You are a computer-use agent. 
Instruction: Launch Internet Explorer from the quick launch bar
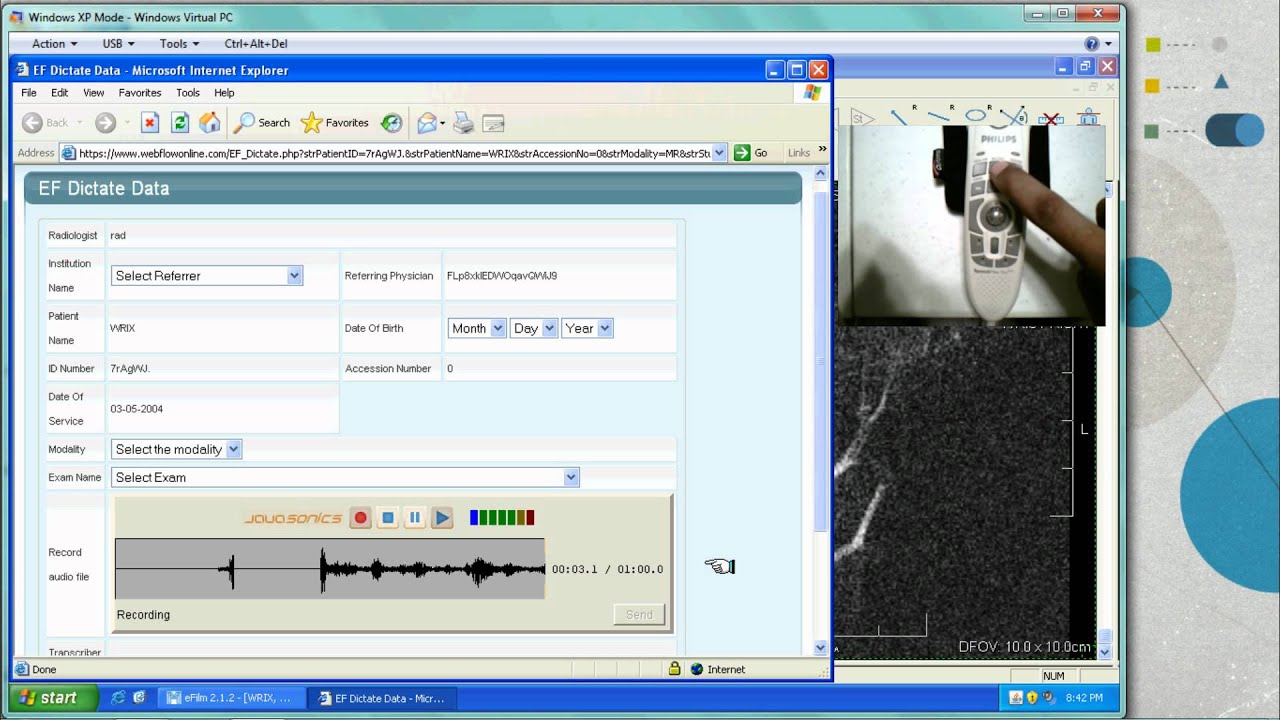coord(118,698)
